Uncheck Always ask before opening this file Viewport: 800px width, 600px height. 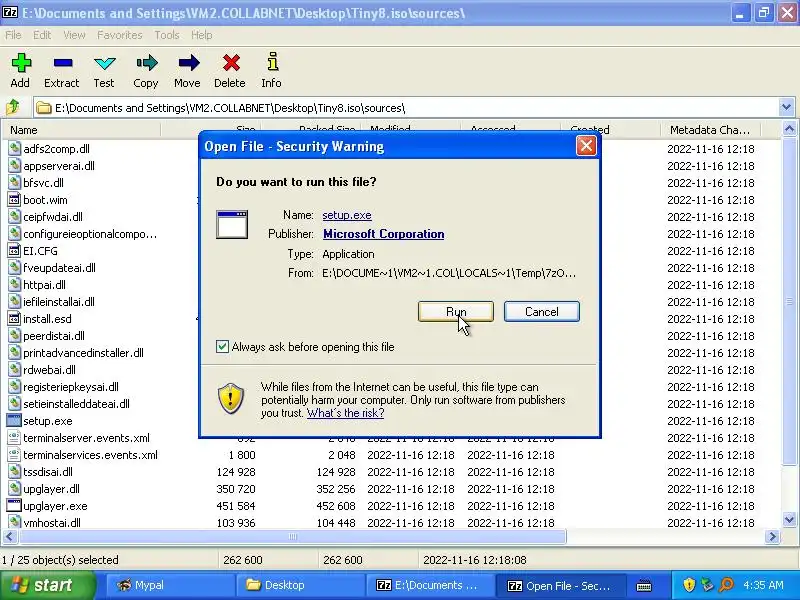[x=222, y=346]
